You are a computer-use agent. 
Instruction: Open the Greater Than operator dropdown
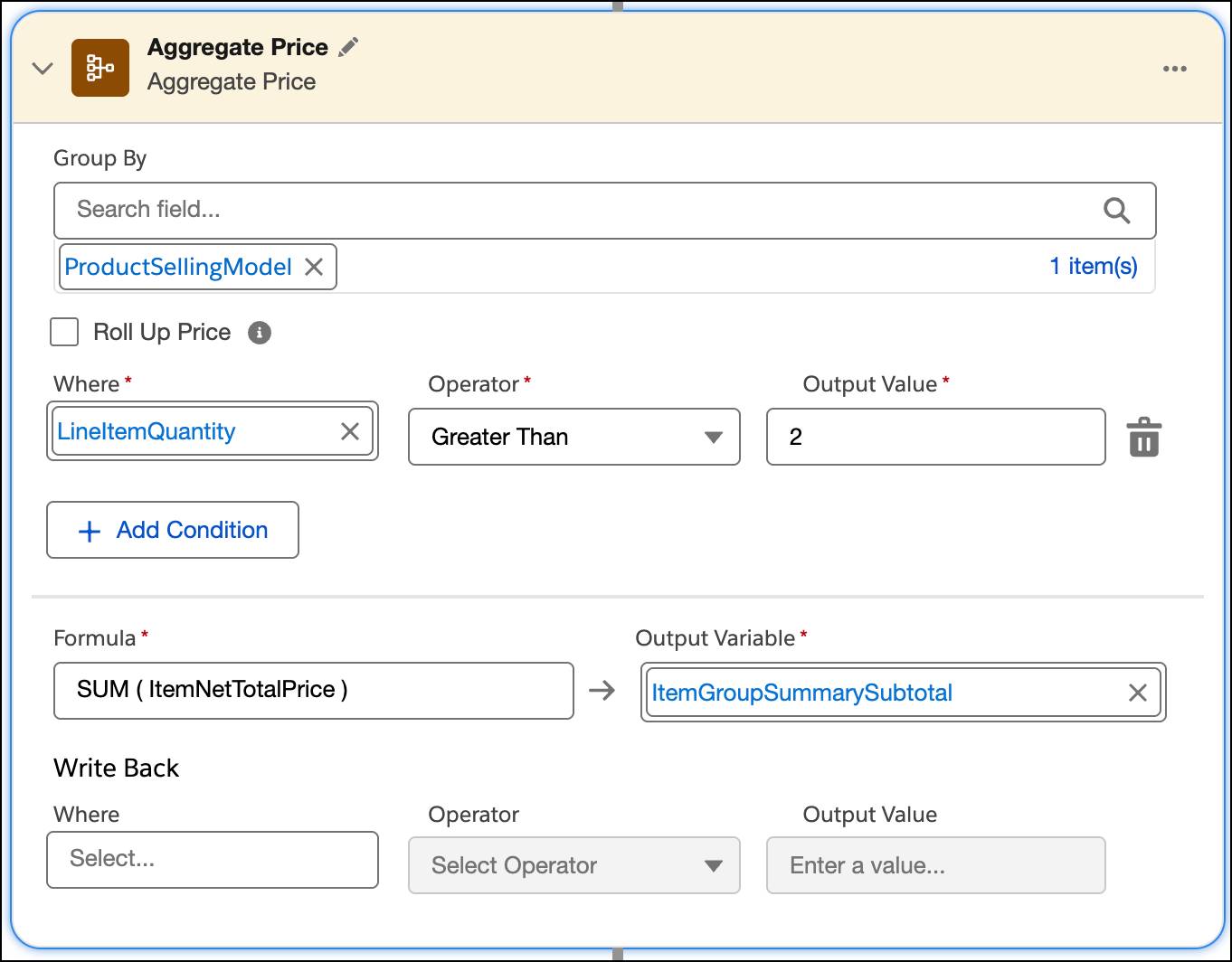574,437
